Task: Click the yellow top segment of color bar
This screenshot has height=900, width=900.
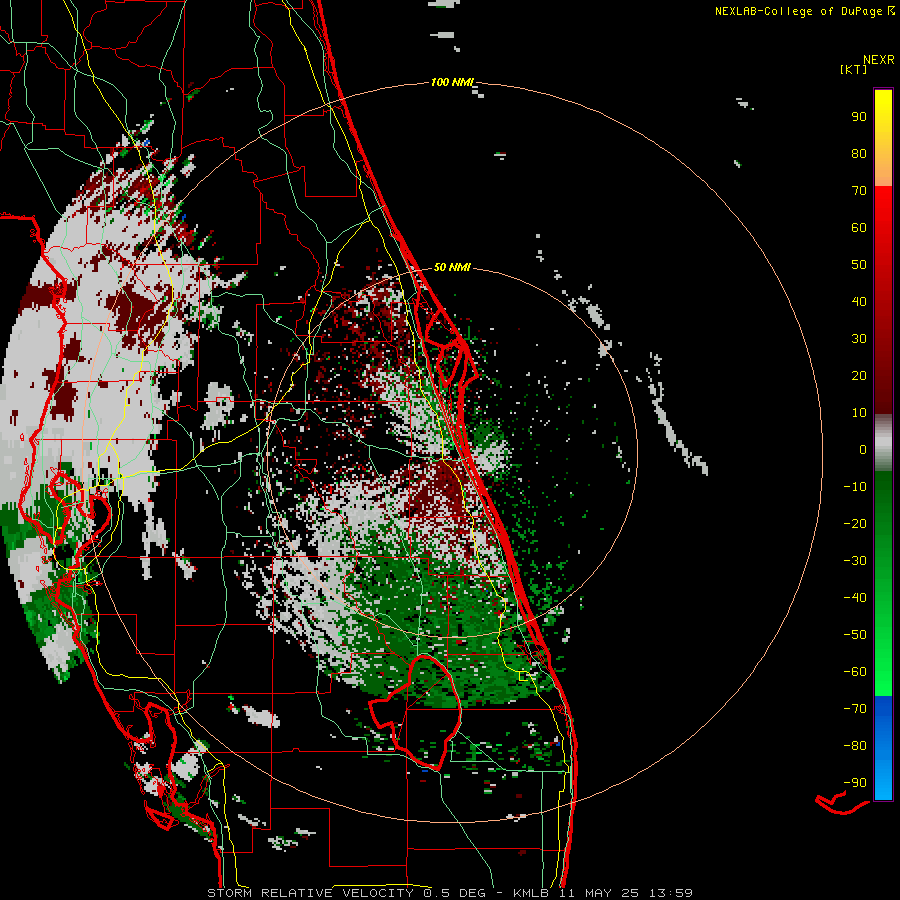Action: (883, 138)
